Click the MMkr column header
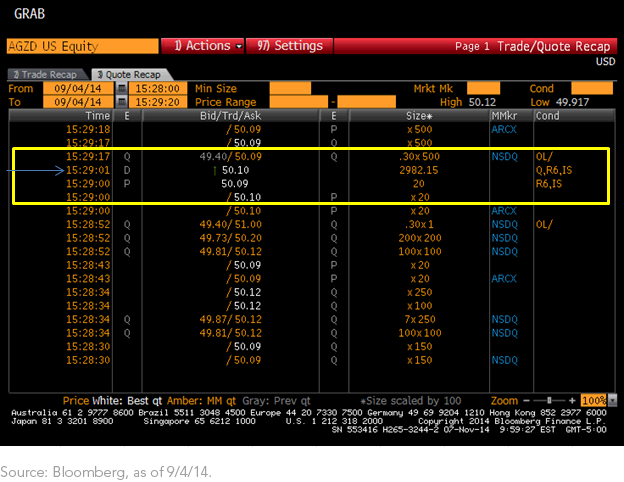Screen dimensions: 624x482 coord(511,116)
